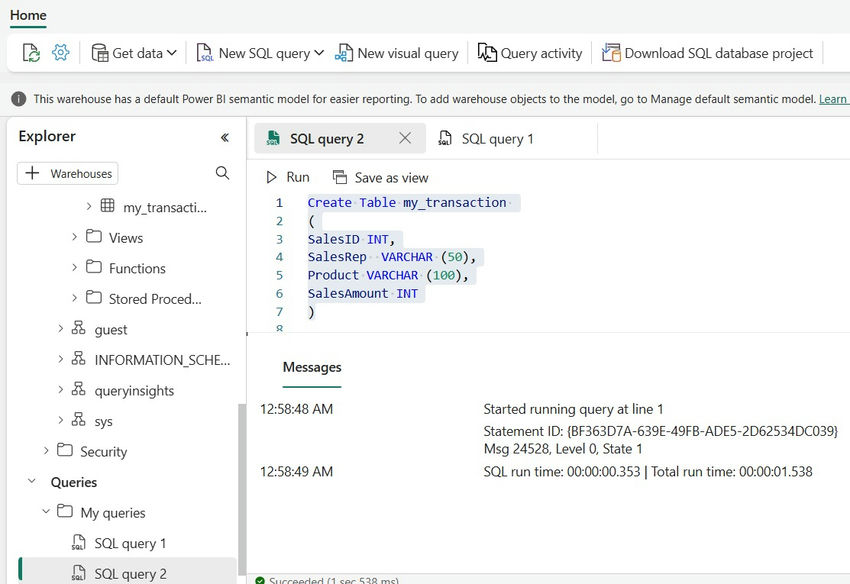The height and width of the screenshot is (584, 850).
Task: Collapse the My queries folder
Action: pos(46,512)
